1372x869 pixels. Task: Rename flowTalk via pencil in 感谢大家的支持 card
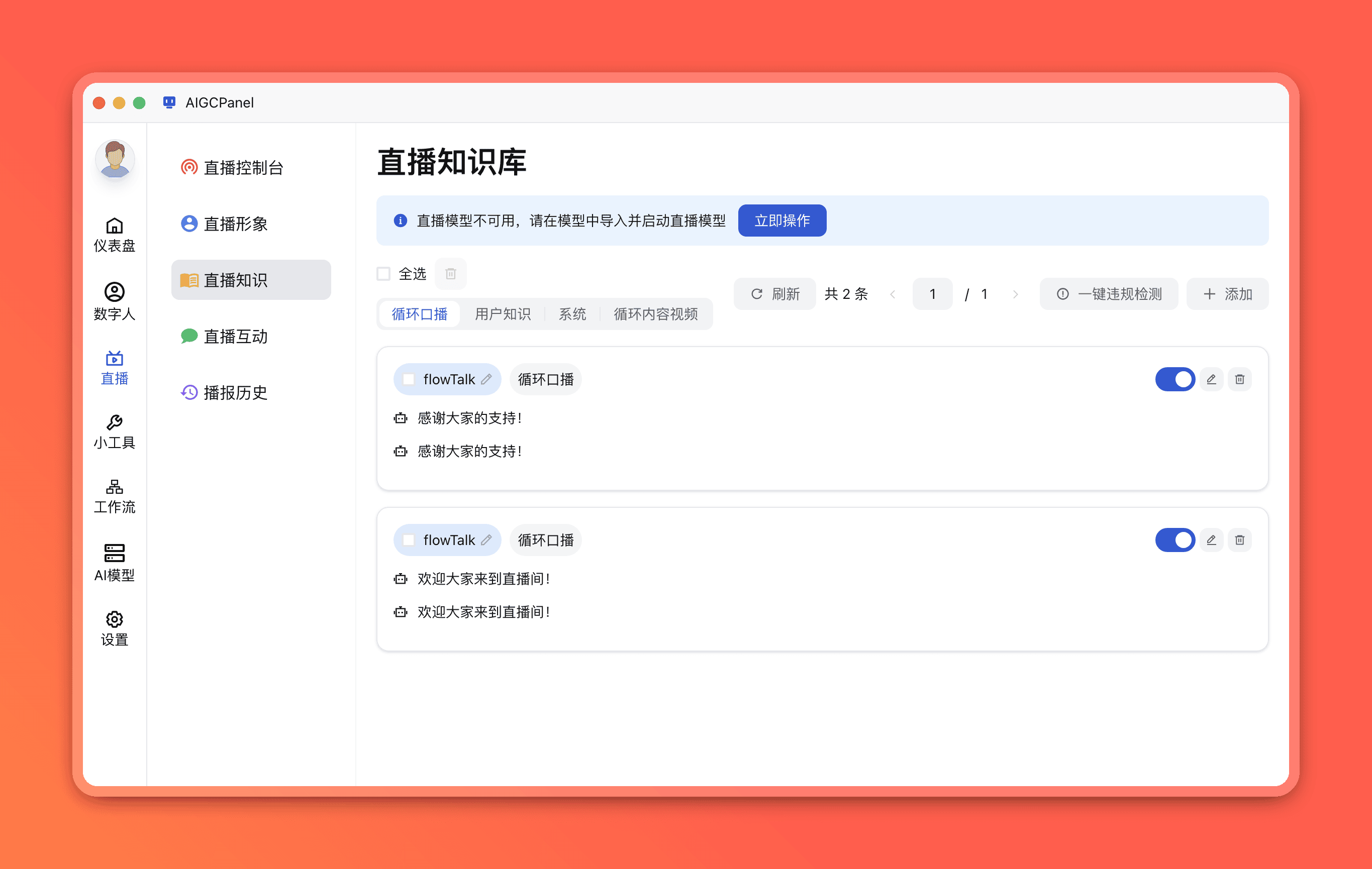coord(486,379)
